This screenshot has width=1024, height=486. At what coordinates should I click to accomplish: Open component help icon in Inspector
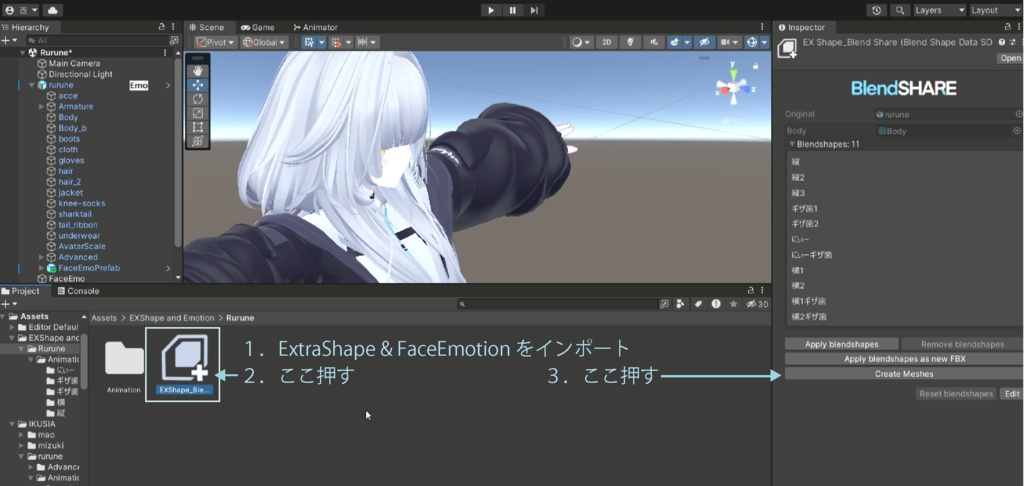coord(1002,42)
